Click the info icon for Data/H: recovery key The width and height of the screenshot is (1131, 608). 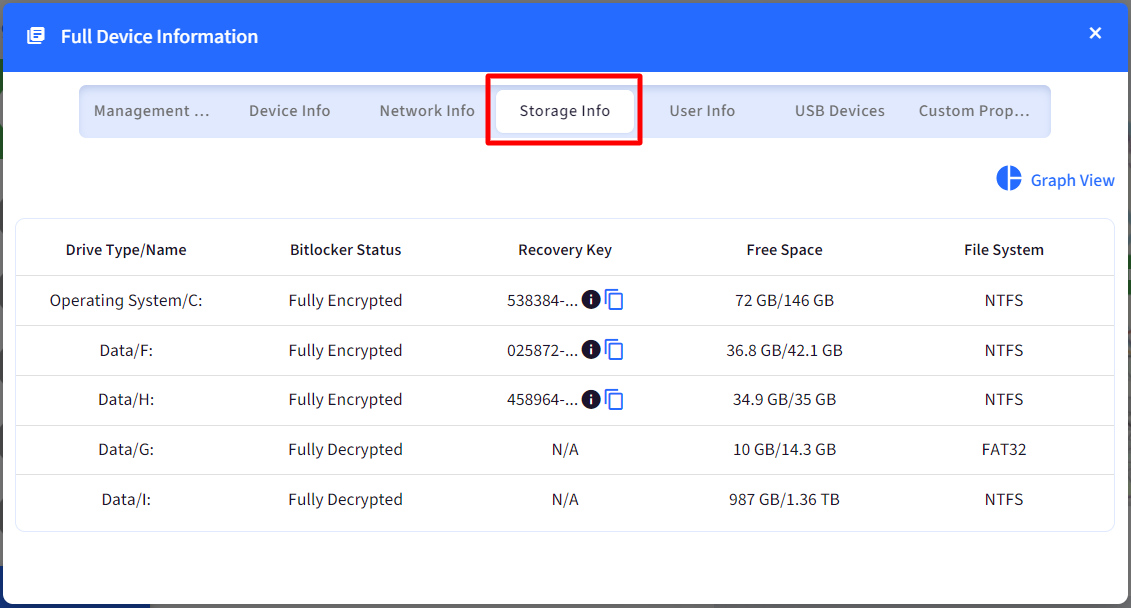click(x=591, y=399)
